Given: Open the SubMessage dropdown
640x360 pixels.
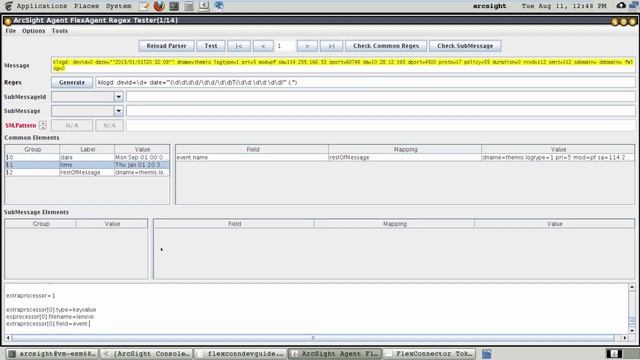Looking at the screenshot, I should pos(118,111).
